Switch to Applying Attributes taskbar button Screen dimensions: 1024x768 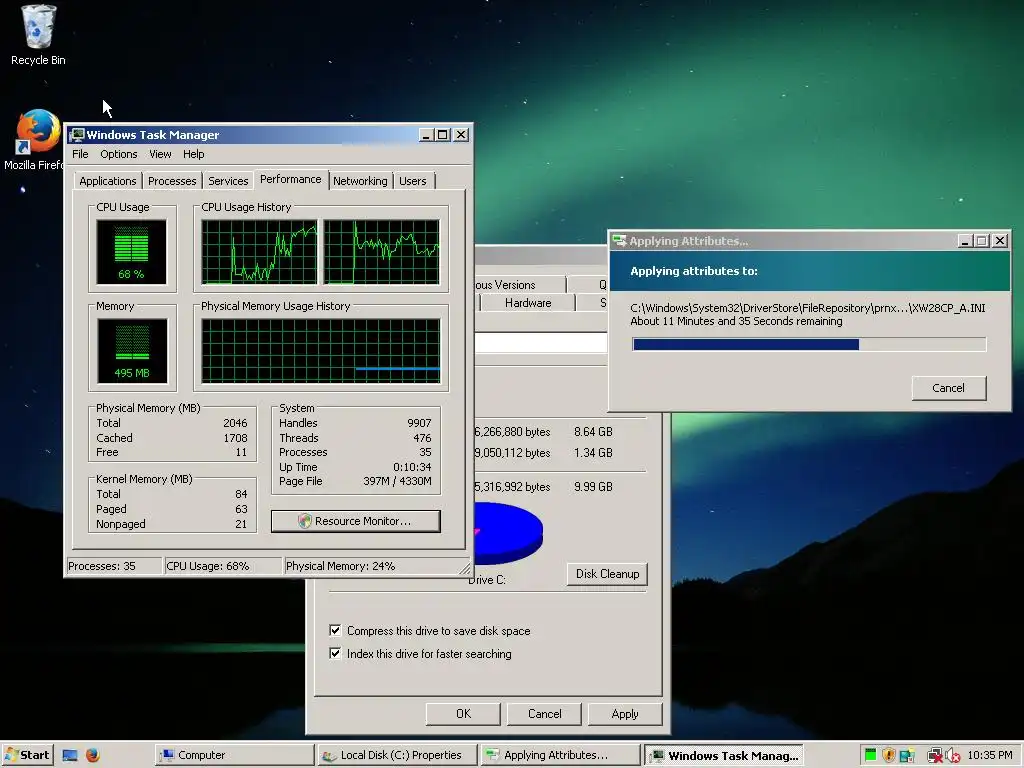(560, 755)
